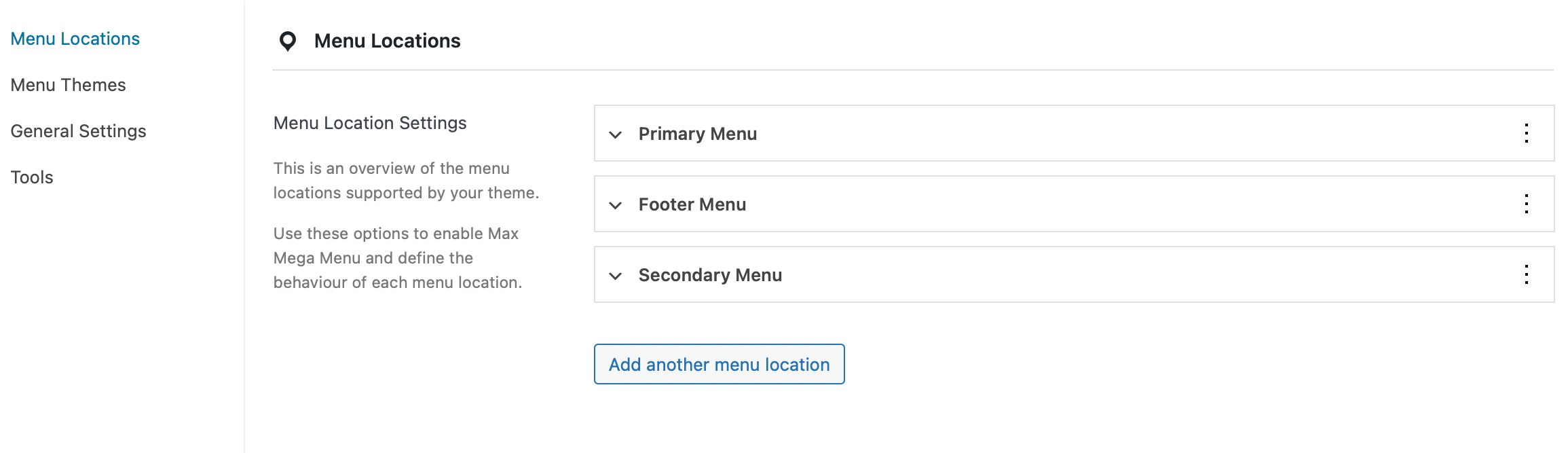Screen dimensions: 1568x453
Task: Open the three-dot menu for Secondary Menu
Action: [1527, 274]
